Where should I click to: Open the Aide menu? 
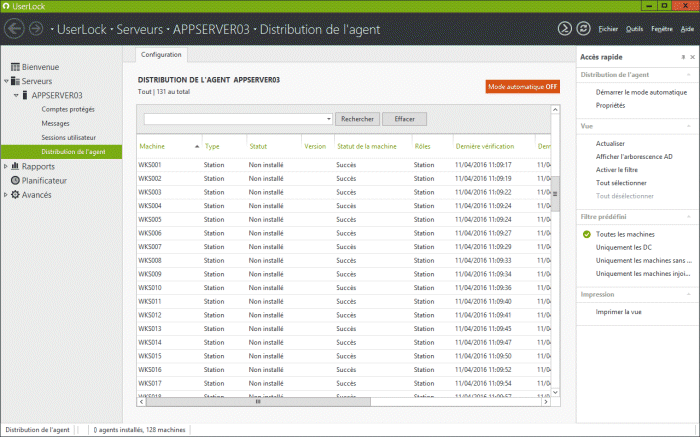[x=687, y=29]
